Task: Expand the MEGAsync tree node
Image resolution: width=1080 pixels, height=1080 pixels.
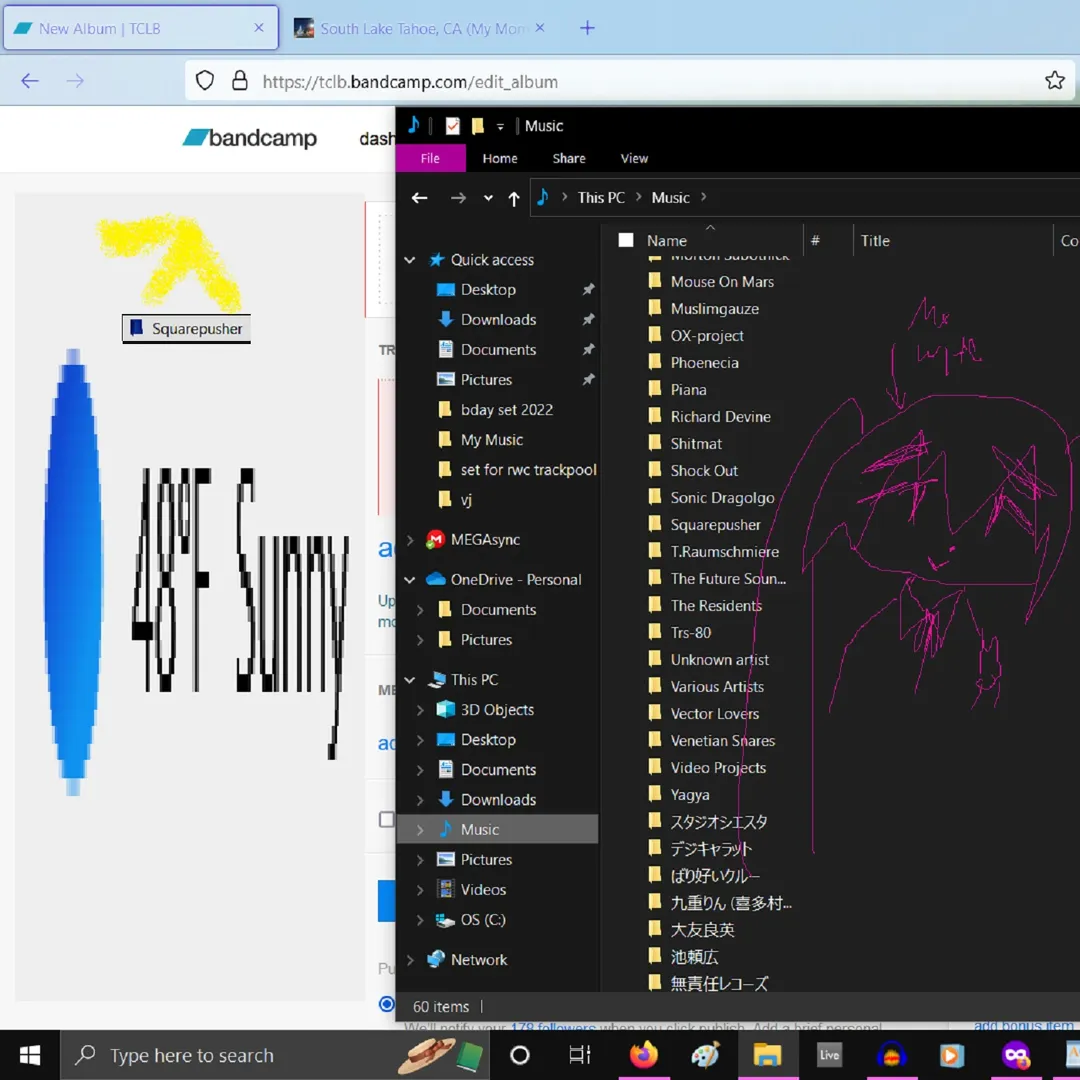Action: coord(410,540)
